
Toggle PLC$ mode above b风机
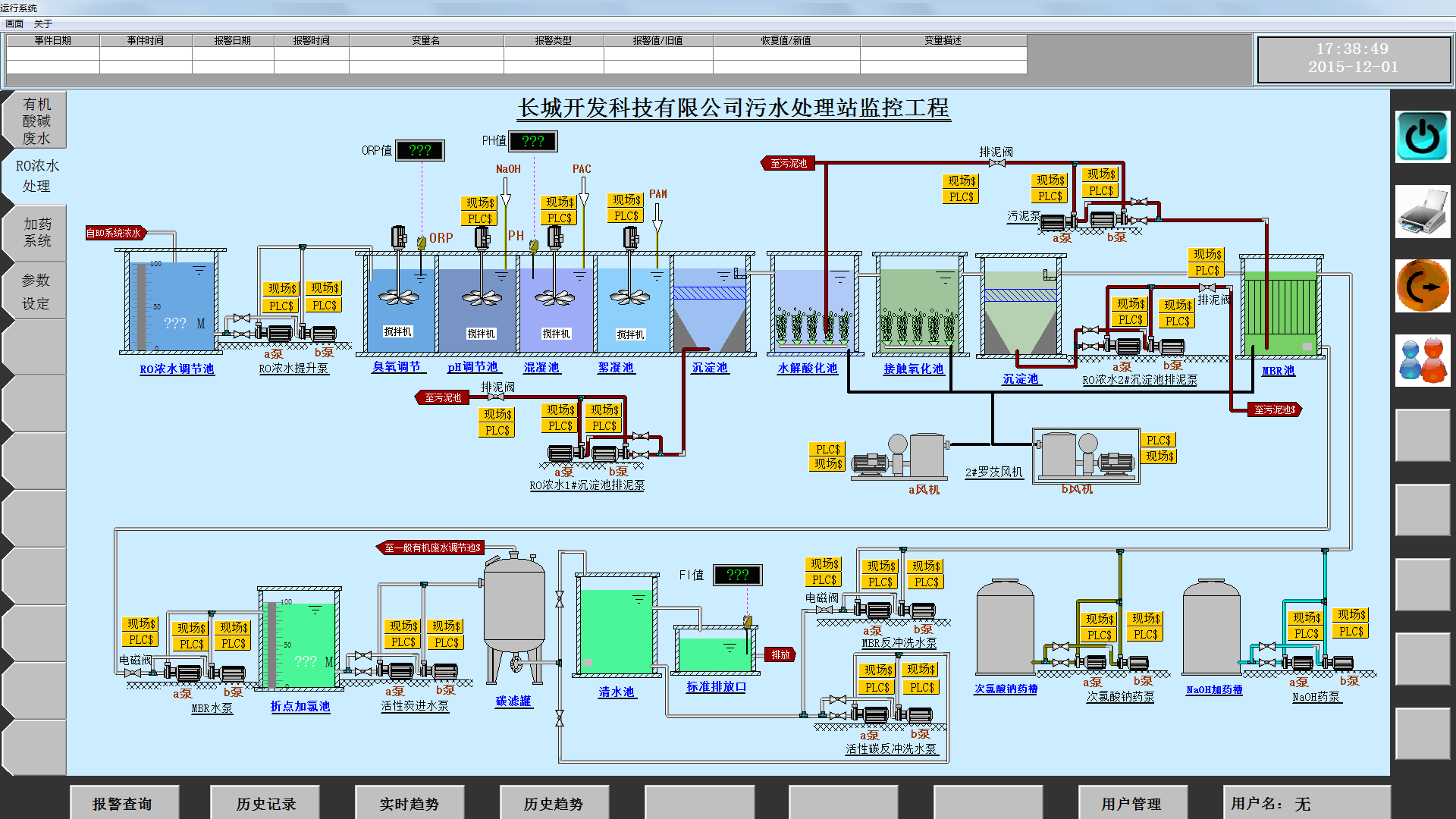(x=1158, y=440)
